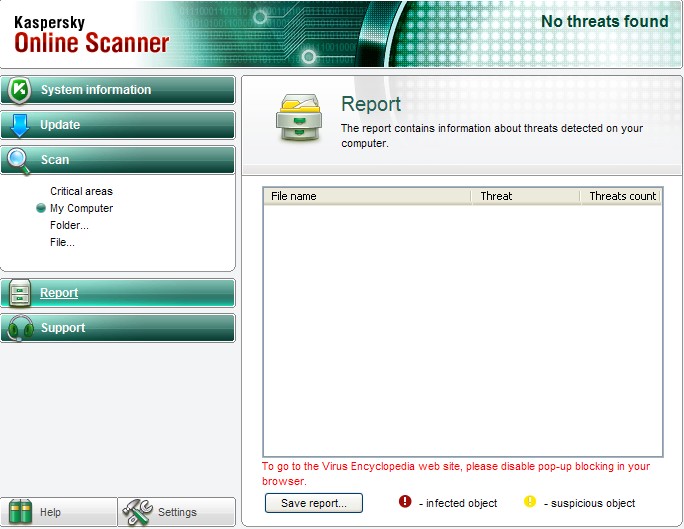This screenshot has height=529, width=684.
Task: Open the Support section label
Action: point(63,328)
